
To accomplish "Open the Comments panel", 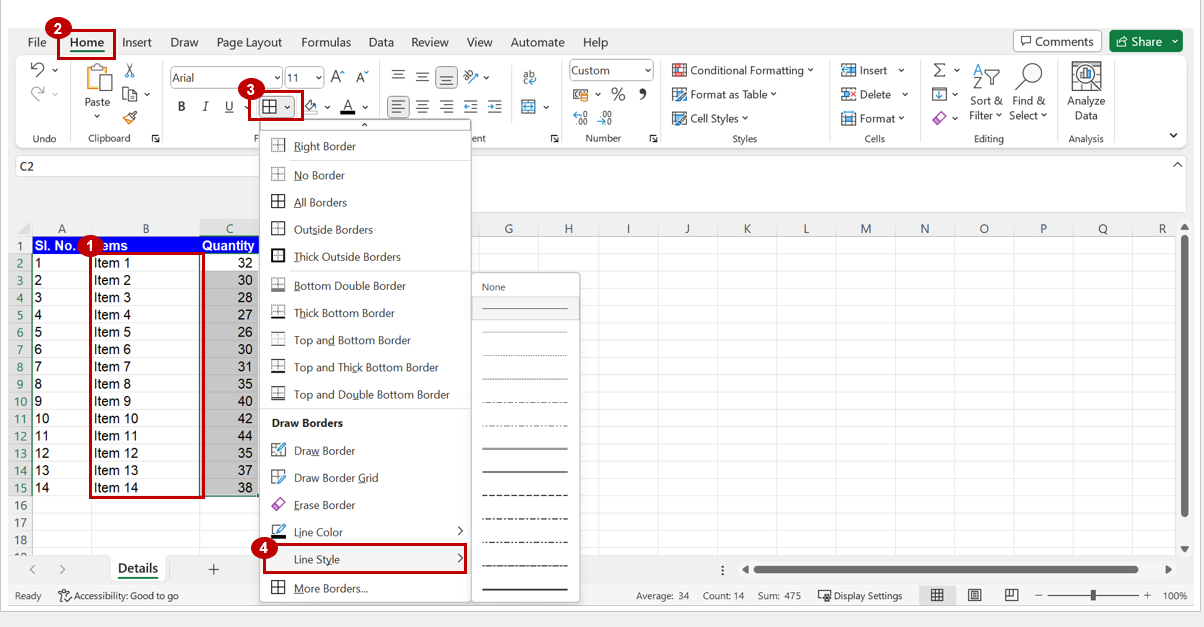I will pos(1057,40).
